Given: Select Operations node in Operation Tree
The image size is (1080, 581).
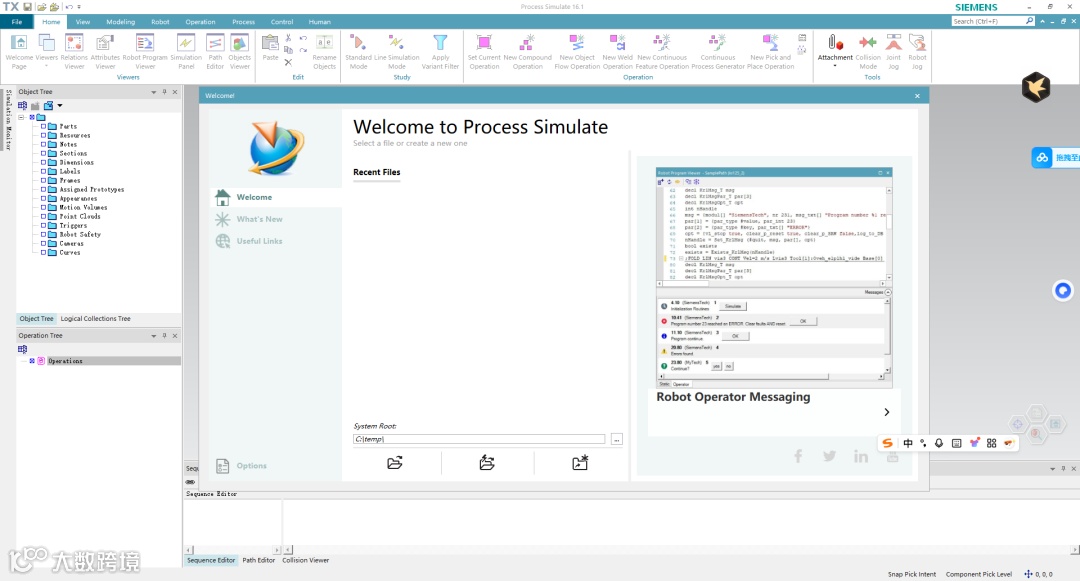Looking at the screenshot, I should [x=65, y=361].
